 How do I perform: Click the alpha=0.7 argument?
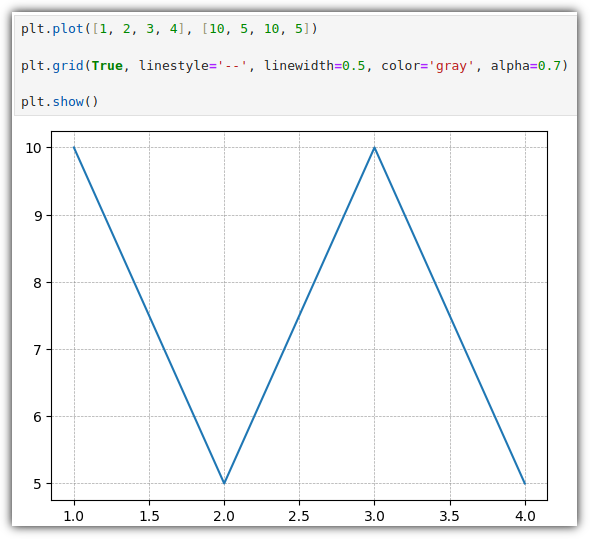point(526,65)
